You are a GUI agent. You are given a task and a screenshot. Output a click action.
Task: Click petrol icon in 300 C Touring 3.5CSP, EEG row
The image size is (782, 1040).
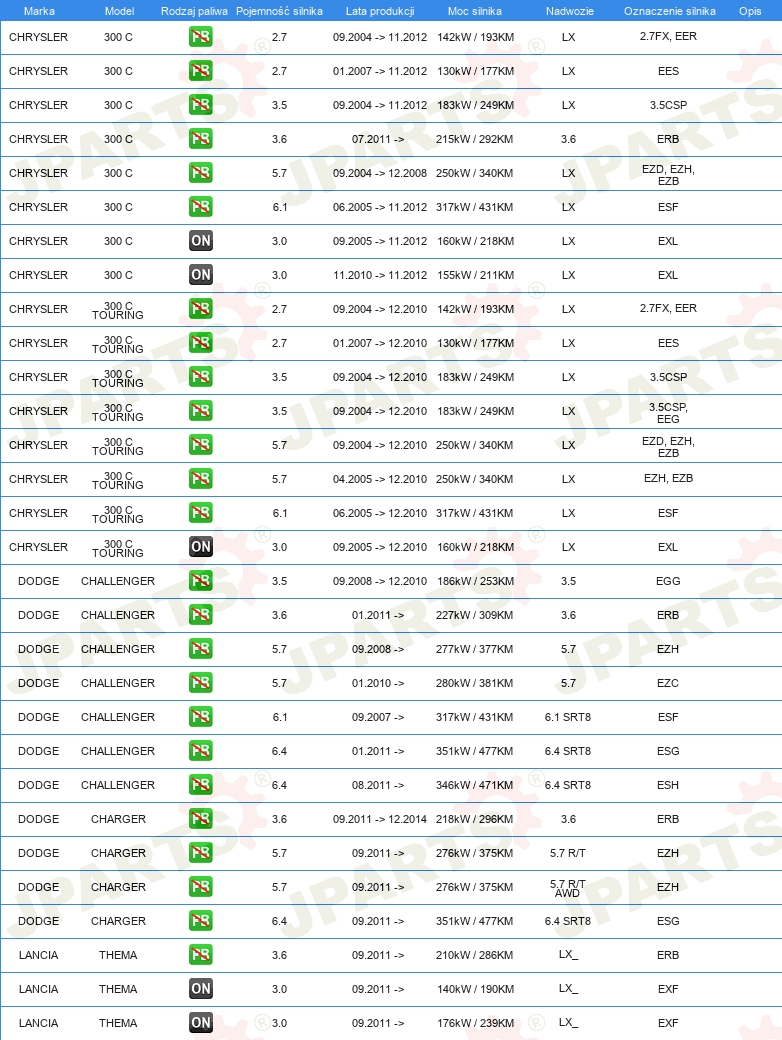[x=200, y=411]
